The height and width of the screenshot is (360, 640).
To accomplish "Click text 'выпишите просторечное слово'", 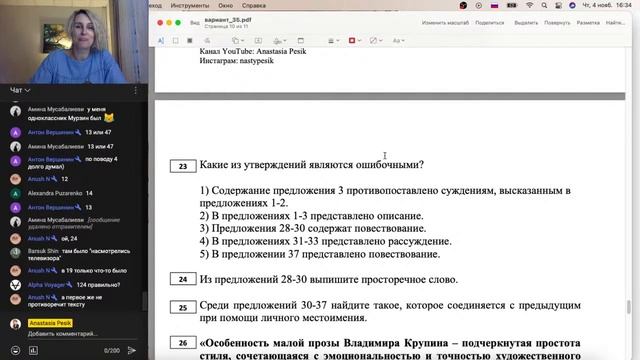I will tap(383, 280).
